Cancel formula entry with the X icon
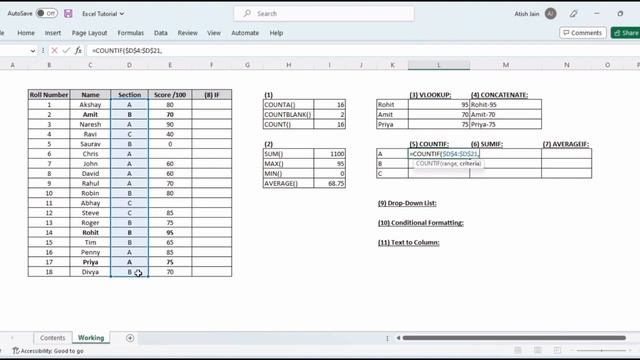 pos(54,51)
